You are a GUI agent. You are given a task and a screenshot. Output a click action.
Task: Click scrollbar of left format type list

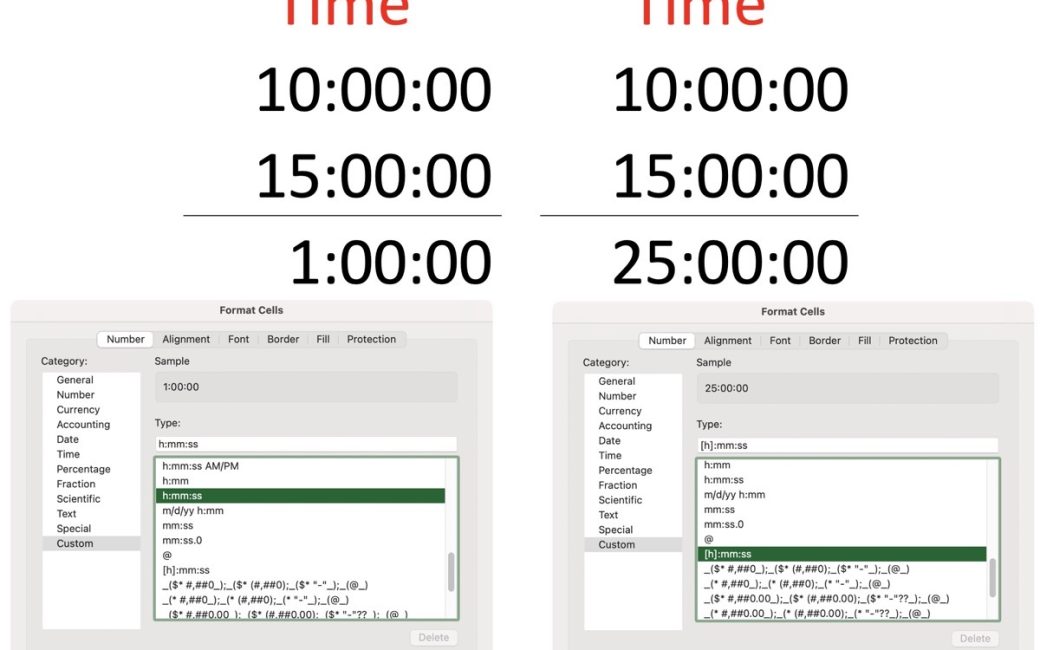[x=451, y=572]
